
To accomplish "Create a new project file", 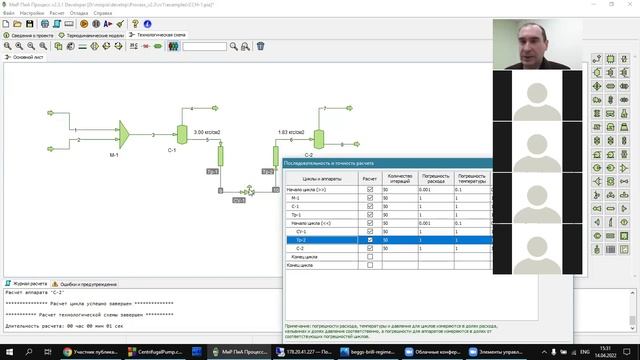I will pos(6,24).
